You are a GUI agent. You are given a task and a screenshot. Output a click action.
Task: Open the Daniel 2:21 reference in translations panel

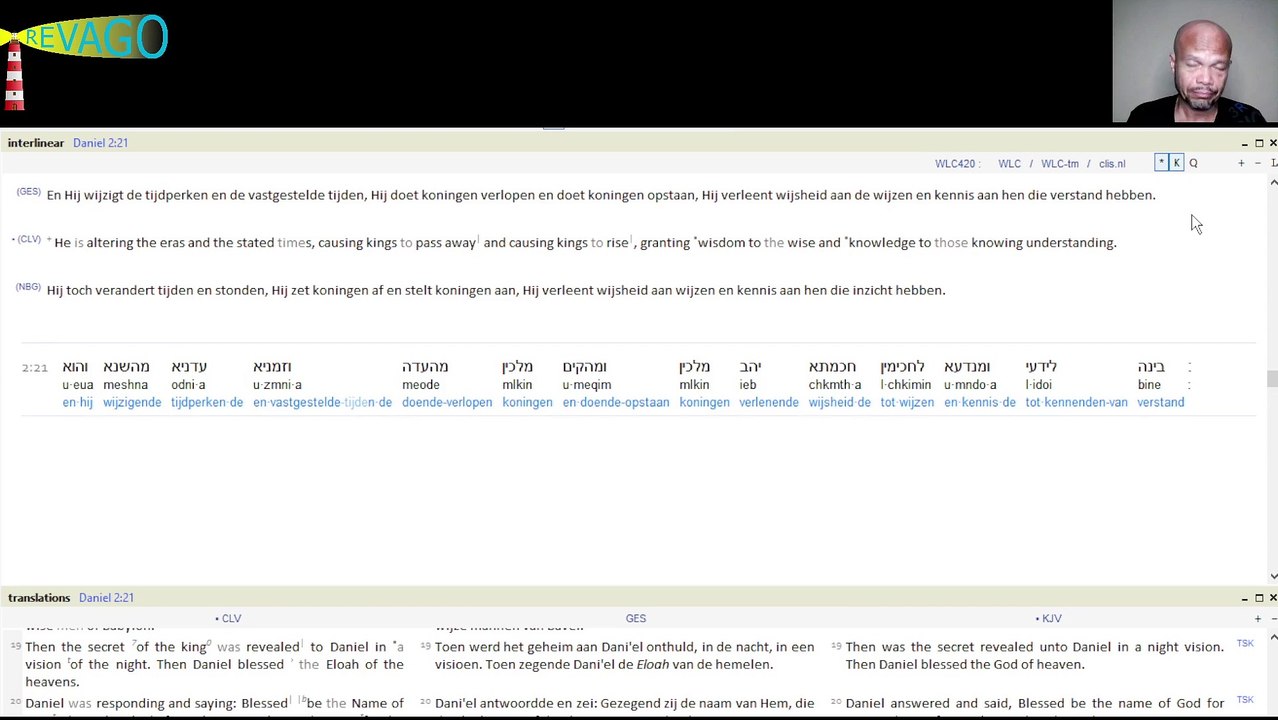click(x=105, y=598)
